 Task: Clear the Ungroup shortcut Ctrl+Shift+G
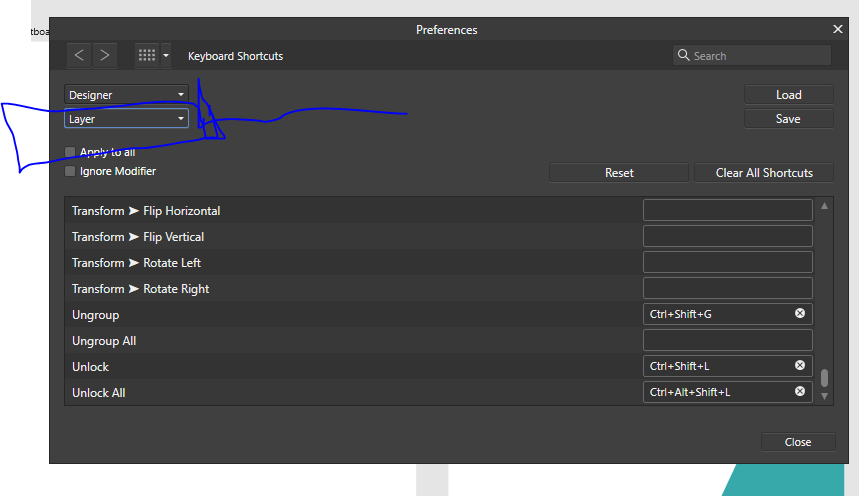point(800,313)
